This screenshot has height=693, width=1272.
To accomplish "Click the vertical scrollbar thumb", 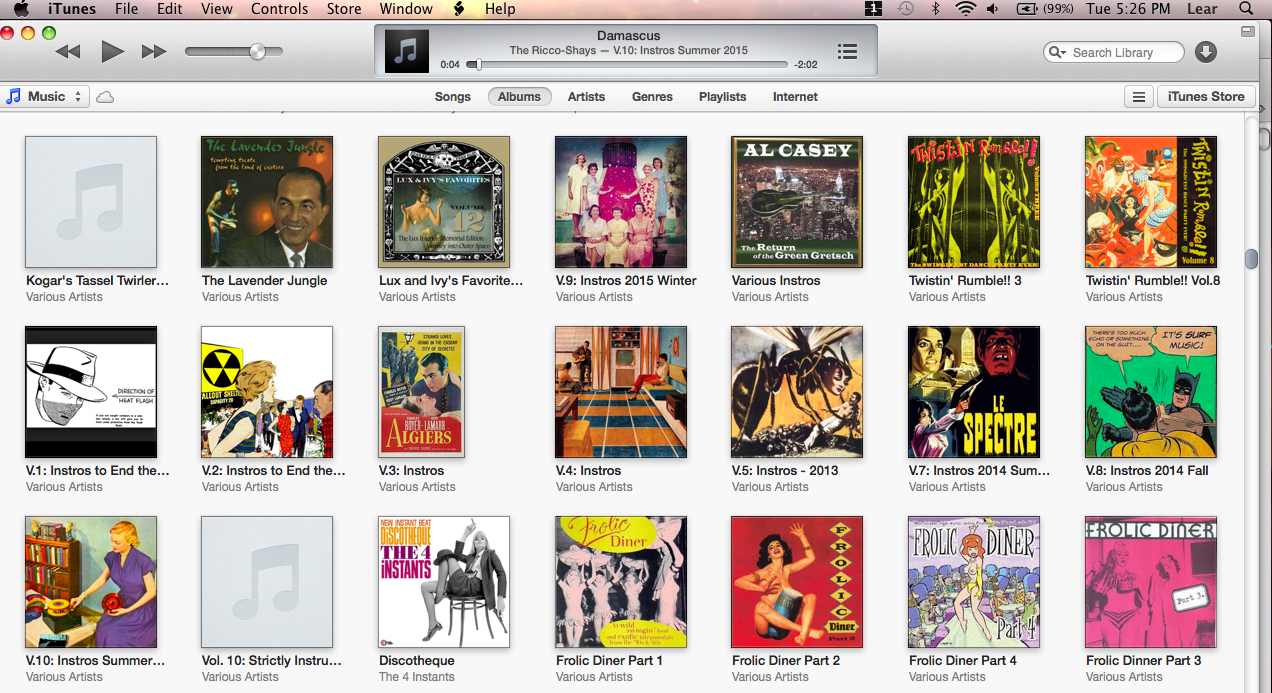I will point(1251,258).
